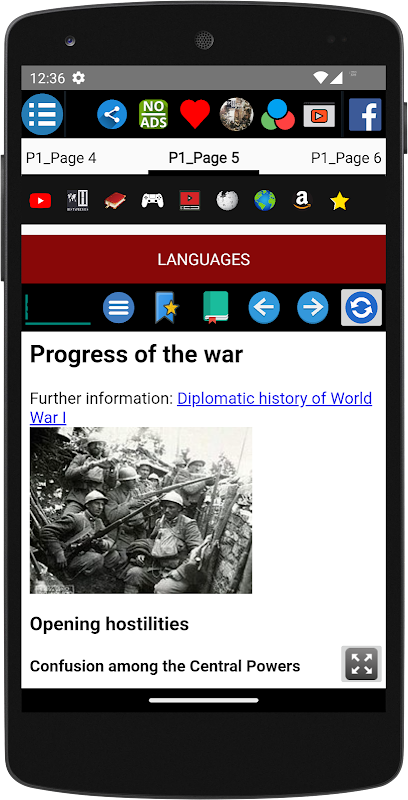
Task: Go to previous page with left arrow
Action: point(264,308)
